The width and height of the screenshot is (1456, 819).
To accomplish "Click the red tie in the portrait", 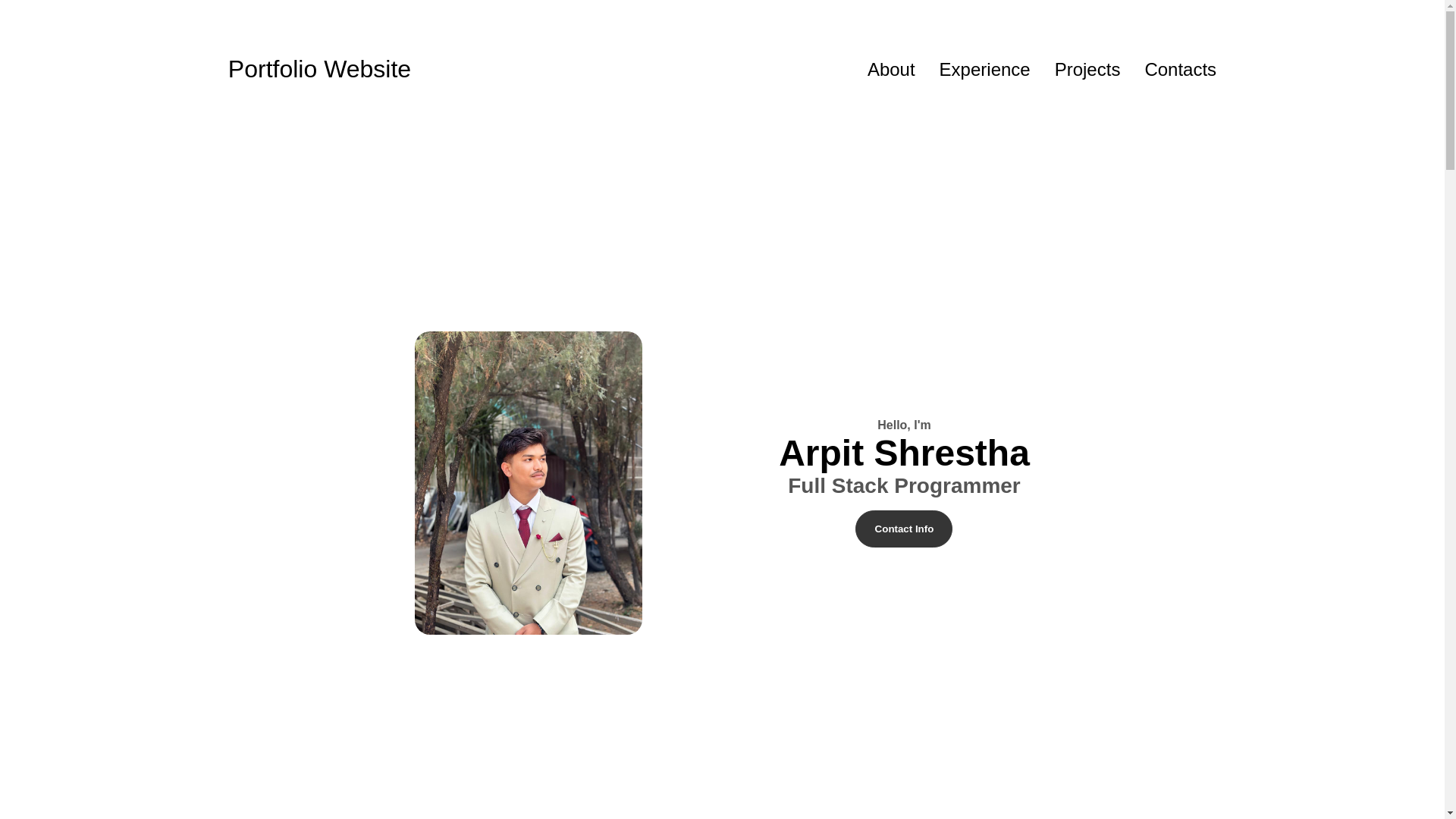I will click(x=524, y=525).
